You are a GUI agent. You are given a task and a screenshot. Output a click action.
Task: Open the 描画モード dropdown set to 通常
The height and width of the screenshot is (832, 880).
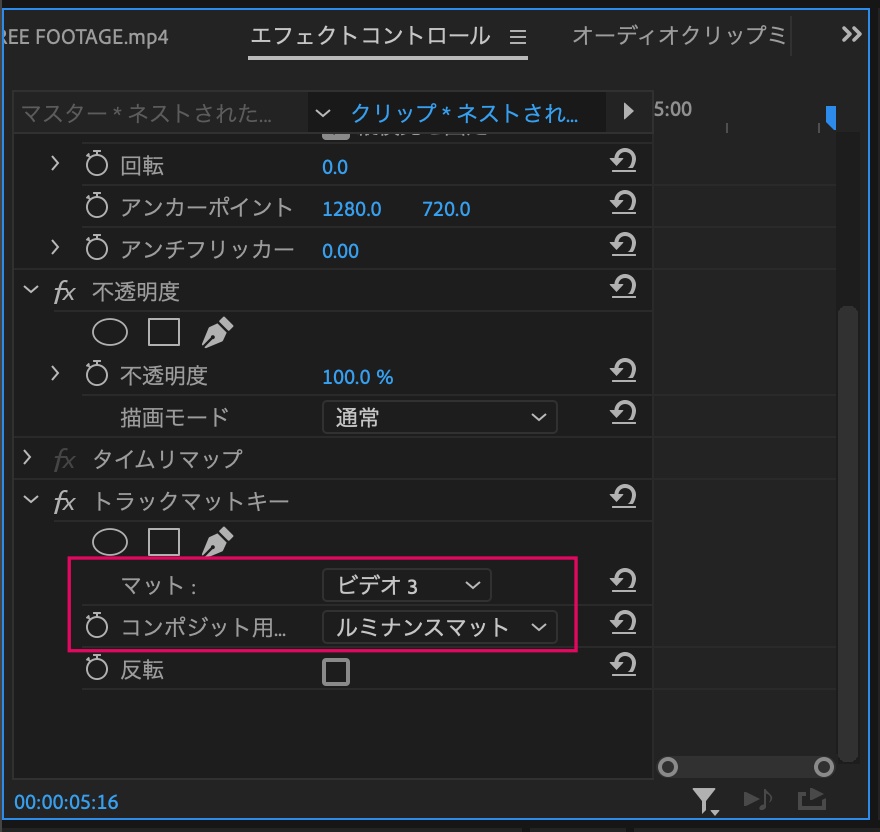(439, 417)
